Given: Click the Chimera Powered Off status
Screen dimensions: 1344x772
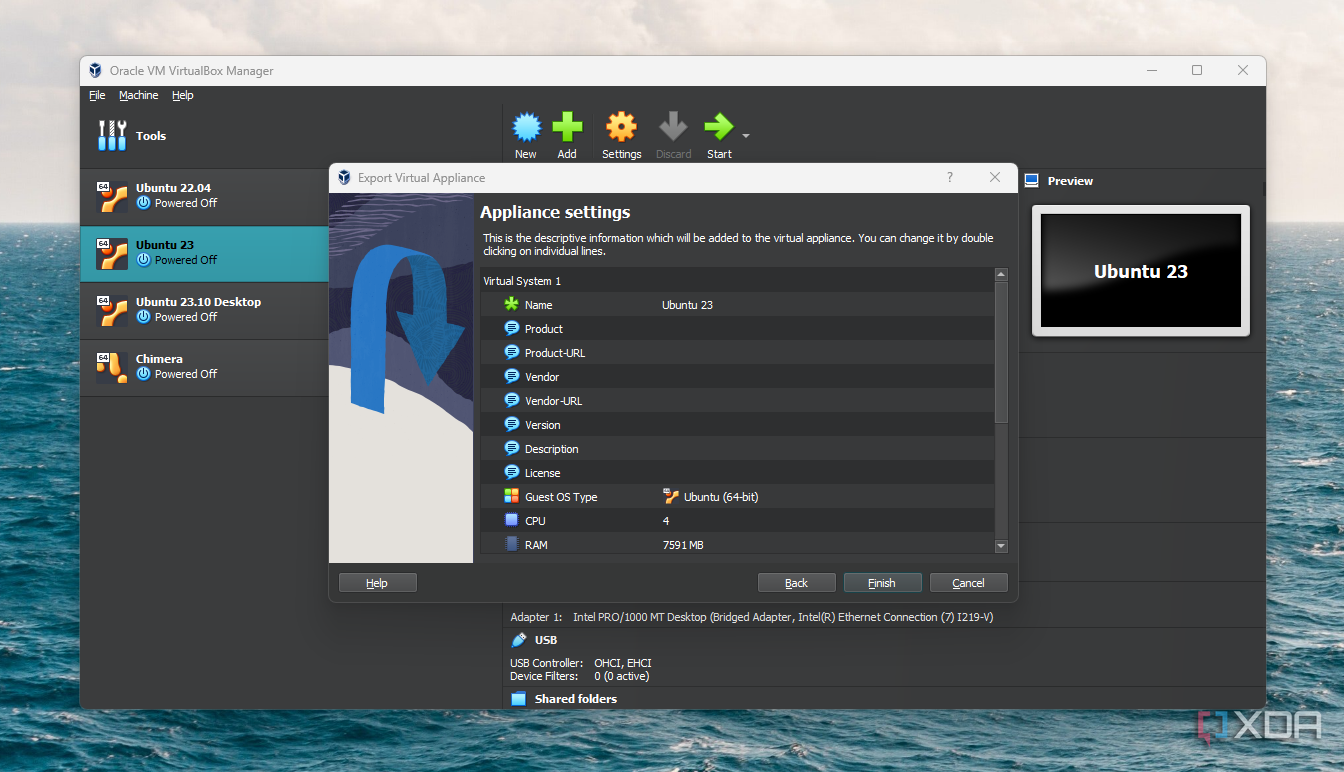Looking at the screenshot, I should [x=186, y=374].
